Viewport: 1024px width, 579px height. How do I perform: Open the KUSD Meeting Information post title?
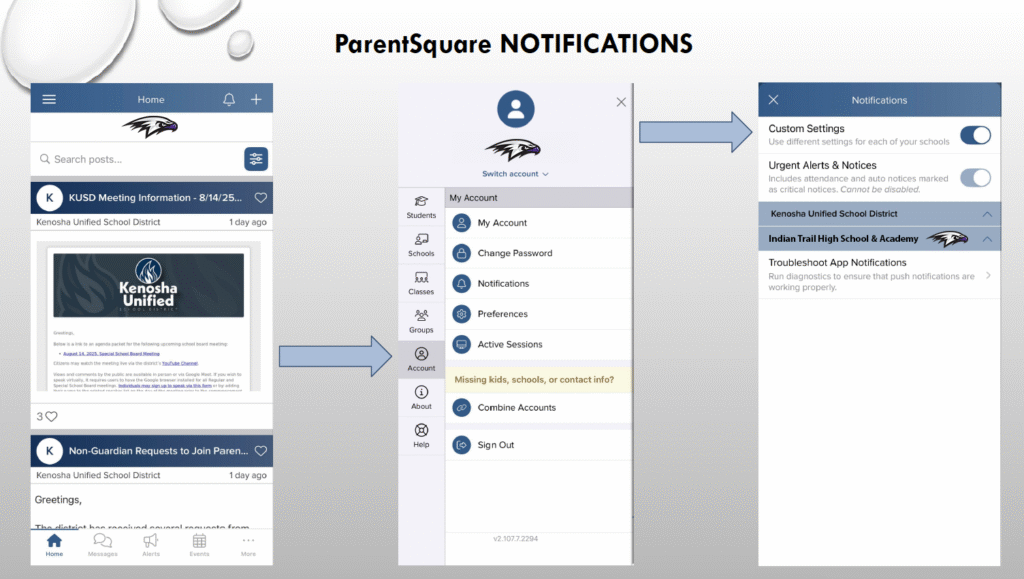(x=155, y=198)
